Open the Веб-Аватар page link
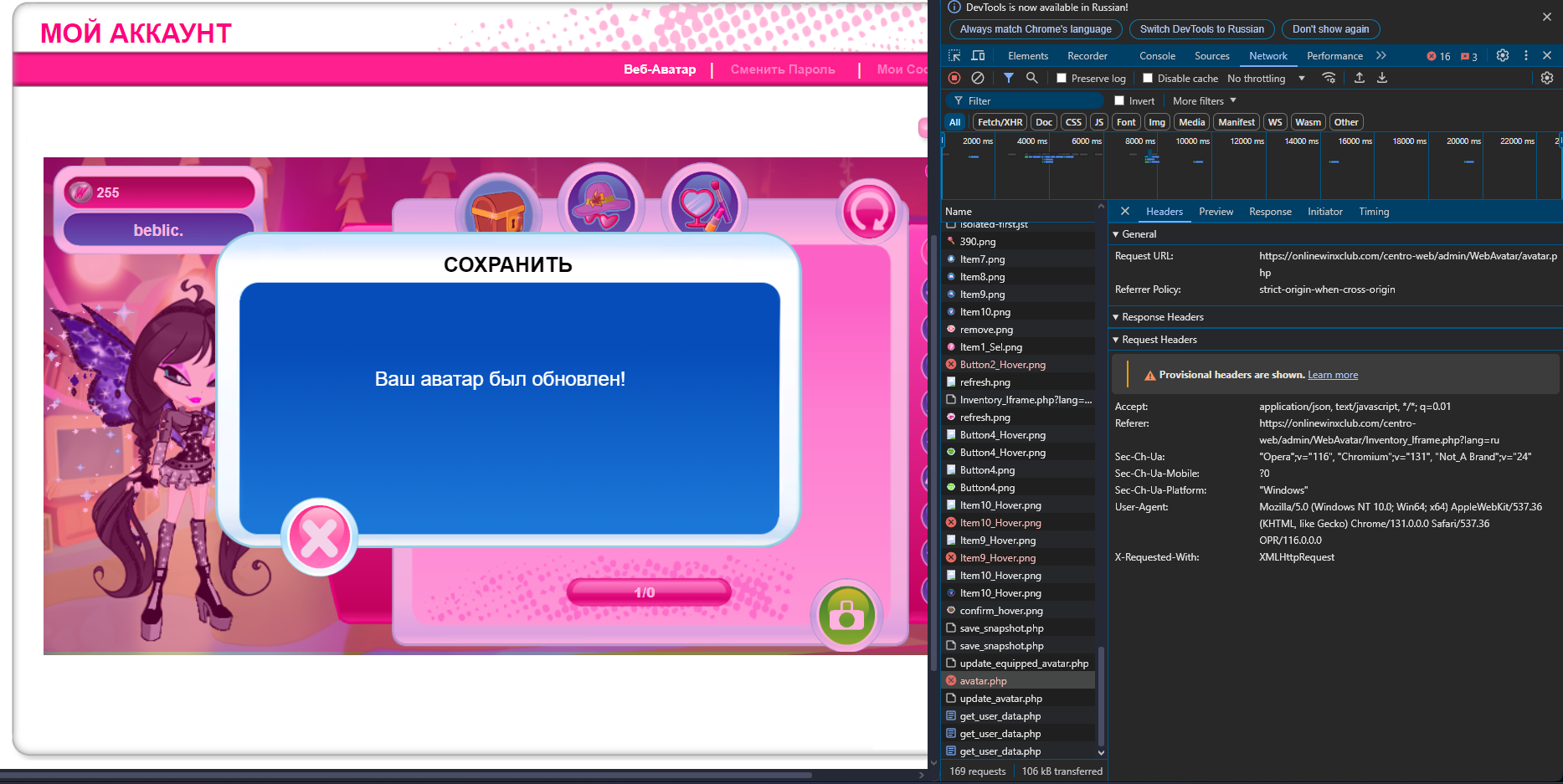1563x784 pixels. [660, 69]
